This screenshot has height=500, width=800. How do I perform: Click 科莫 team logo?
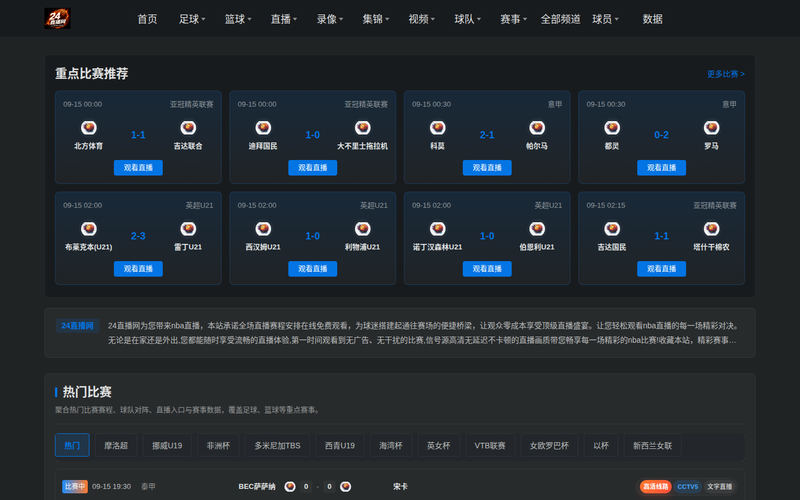(x=437, y=128)
